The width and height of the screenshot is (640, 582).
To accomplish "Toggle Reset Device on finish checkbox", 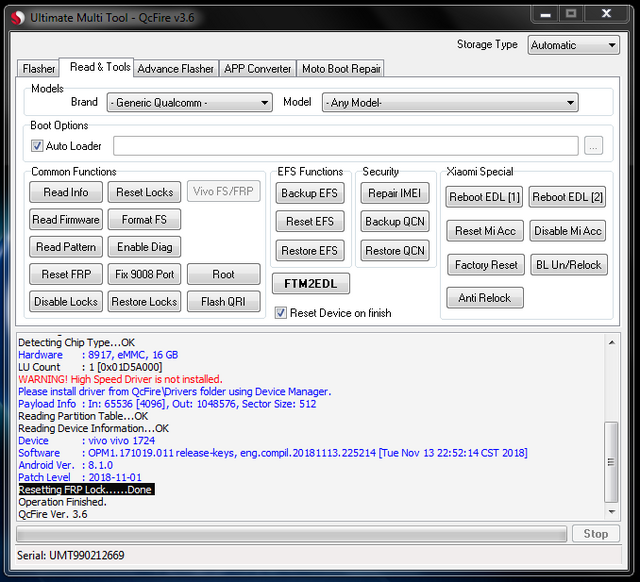I will coord(280,313).
